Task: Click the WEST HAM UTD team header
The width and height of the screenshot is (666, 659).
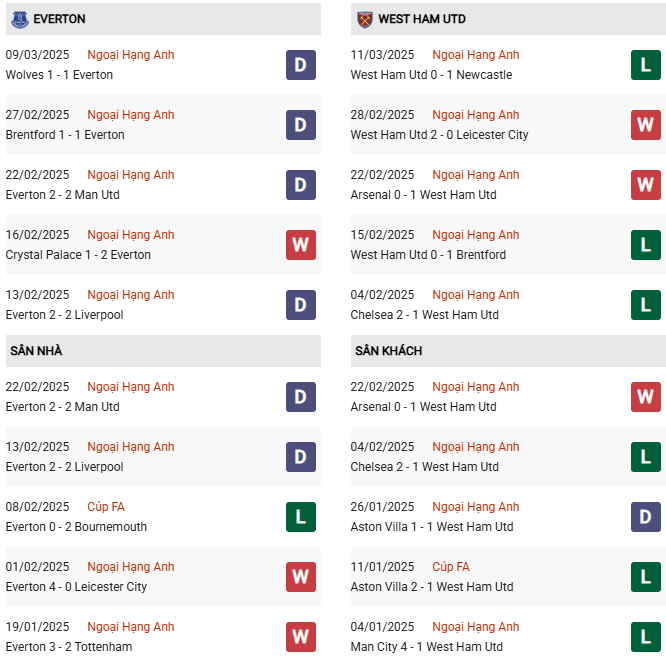Action: (x=422, y=19)
